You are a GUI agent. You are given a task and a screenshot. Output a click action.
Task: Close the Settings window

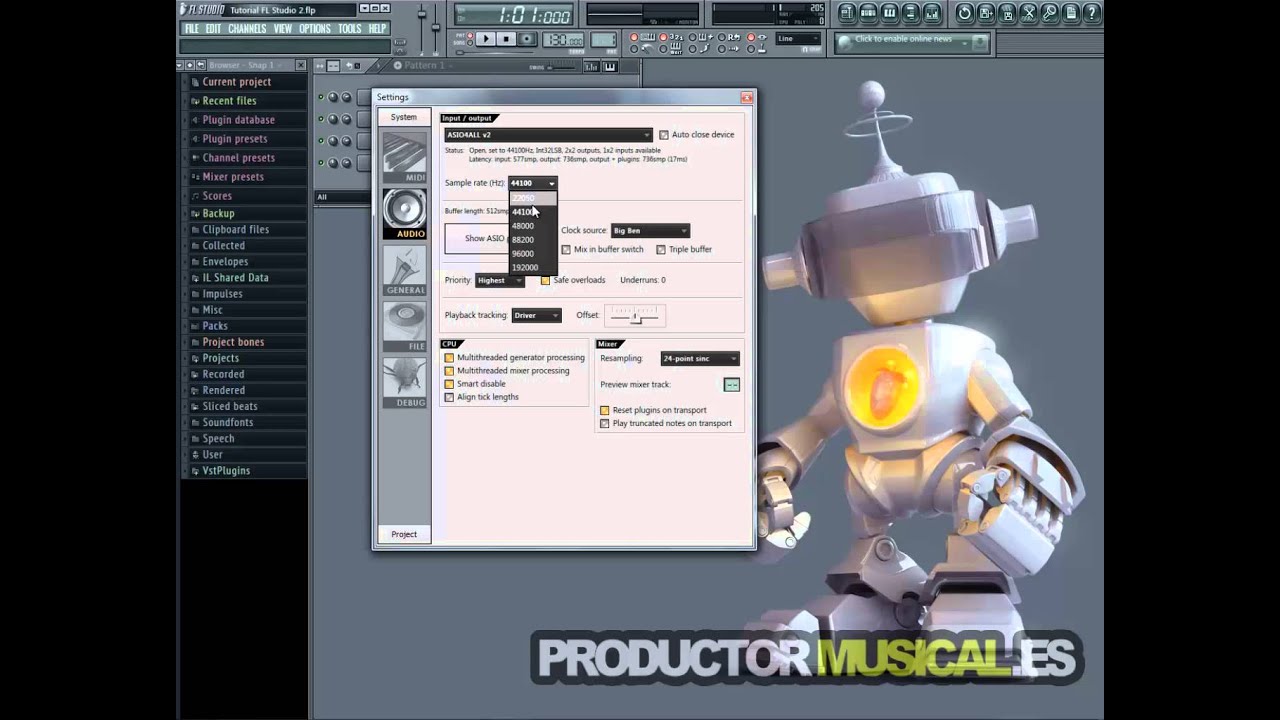click(x=746, y=97)
